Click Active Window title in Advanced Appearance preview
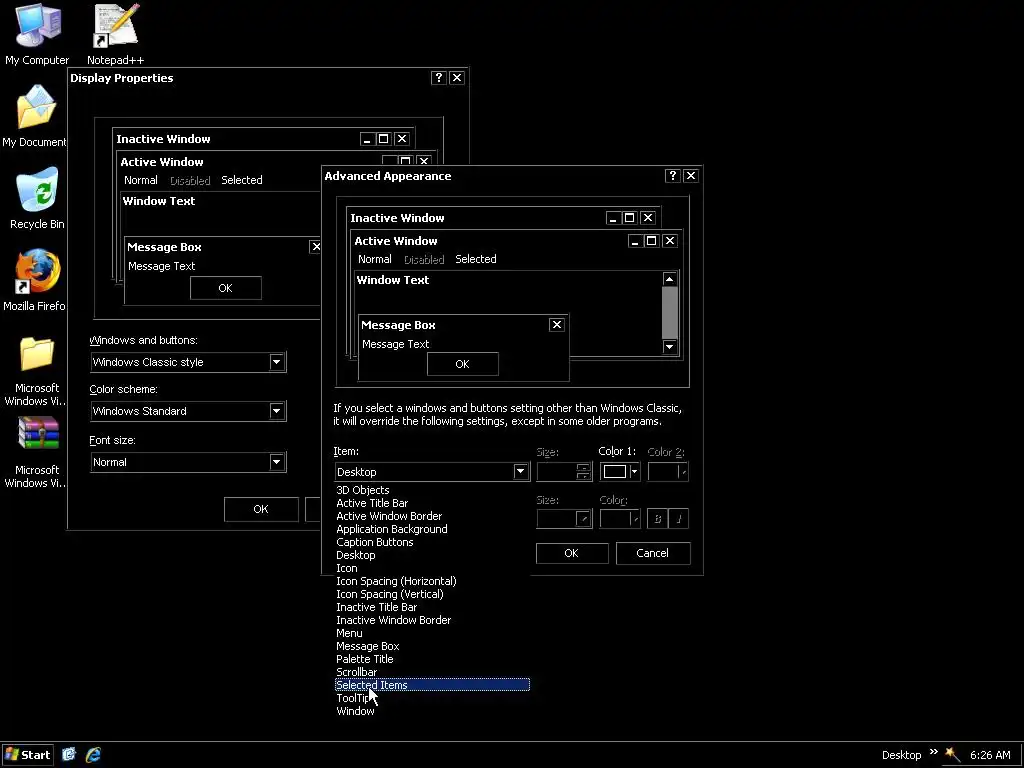The width and height of the screenshot is (1024, 768). [396, 241]
